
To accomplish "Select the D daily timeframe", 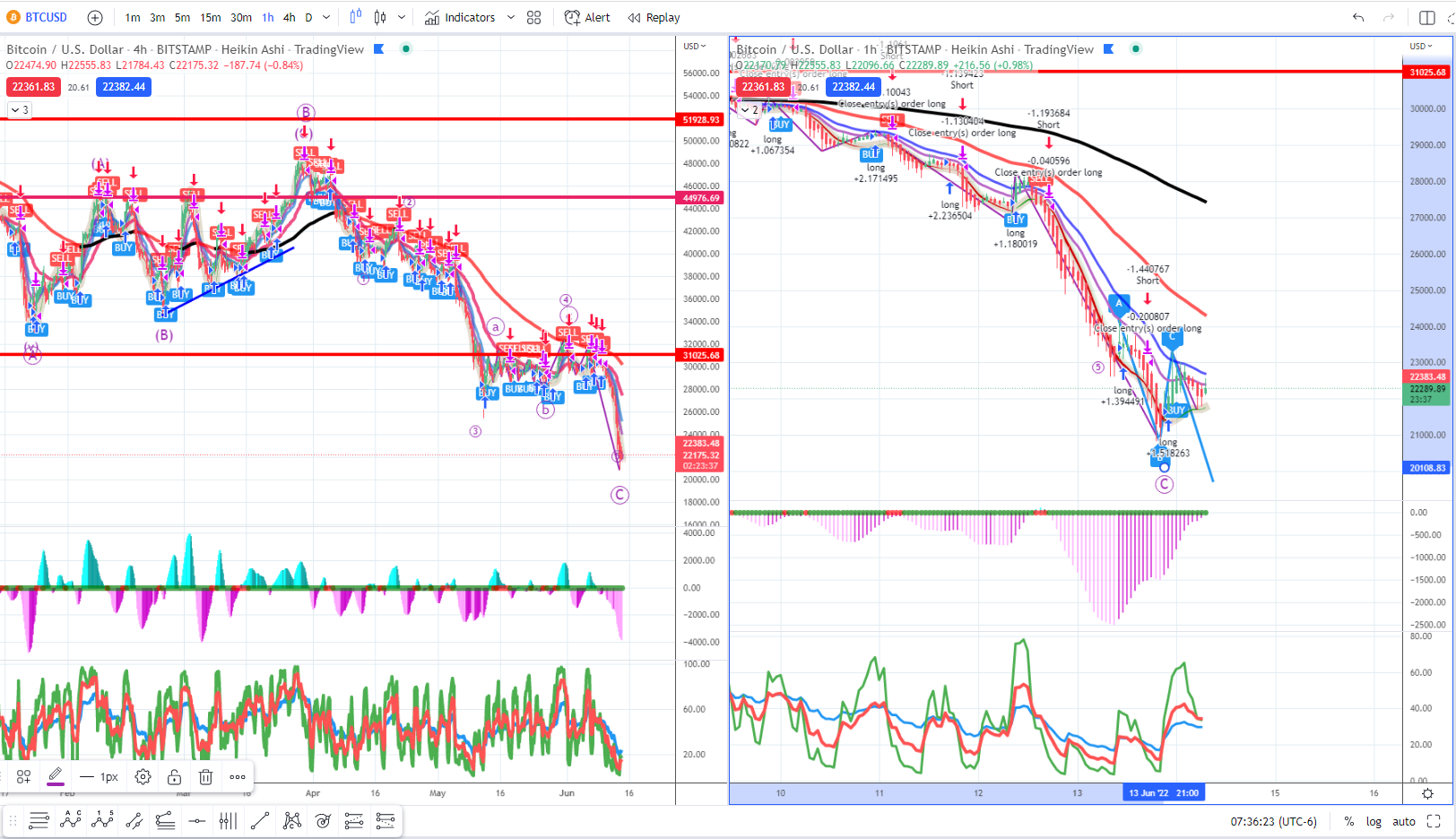I will (x=308, y=17).
